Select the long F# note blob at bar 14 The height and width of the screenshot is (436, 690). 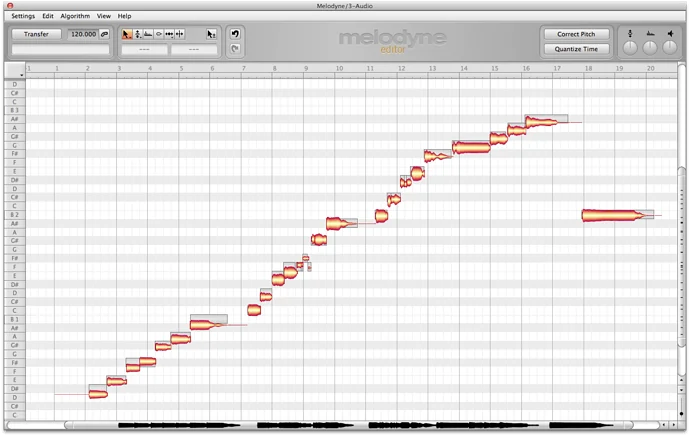pyautogui.click(x=471, y=147)
